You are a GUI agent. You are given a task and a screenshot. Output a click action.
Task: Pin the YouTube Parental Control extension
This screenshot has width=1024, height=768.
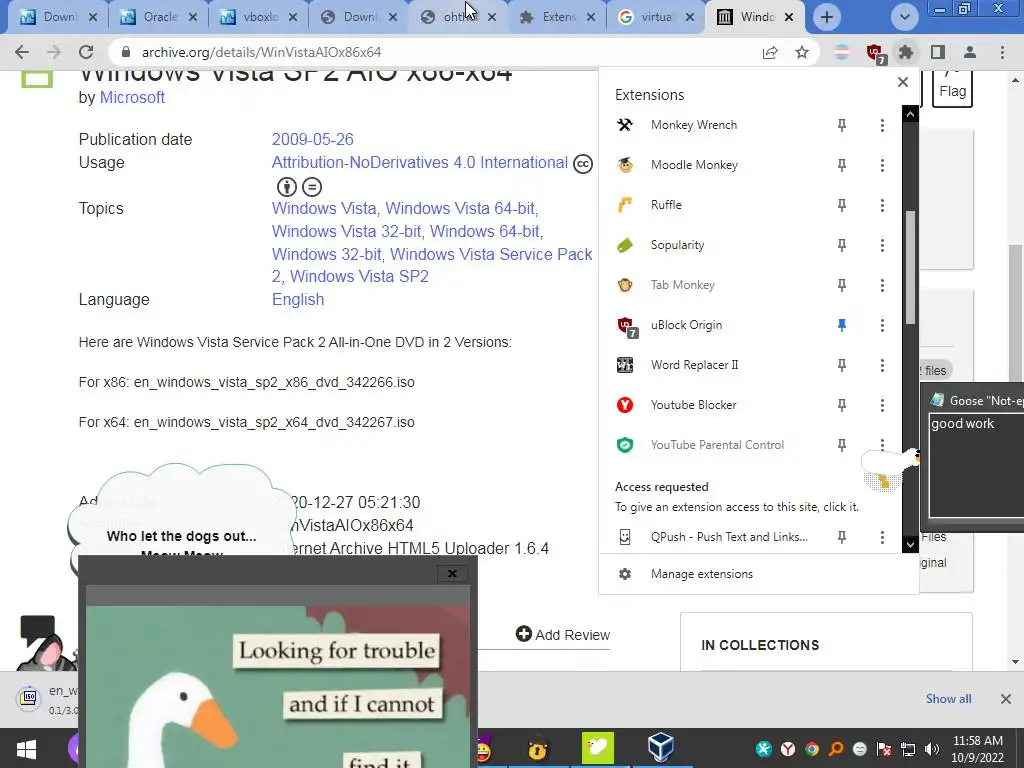(x=842, y=445)
